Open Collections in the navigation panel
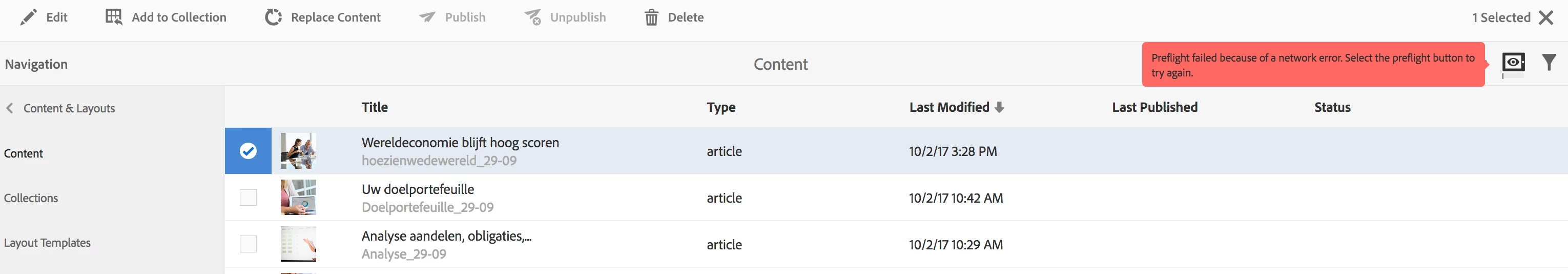Screen dimensions: 1568x274 31,198
